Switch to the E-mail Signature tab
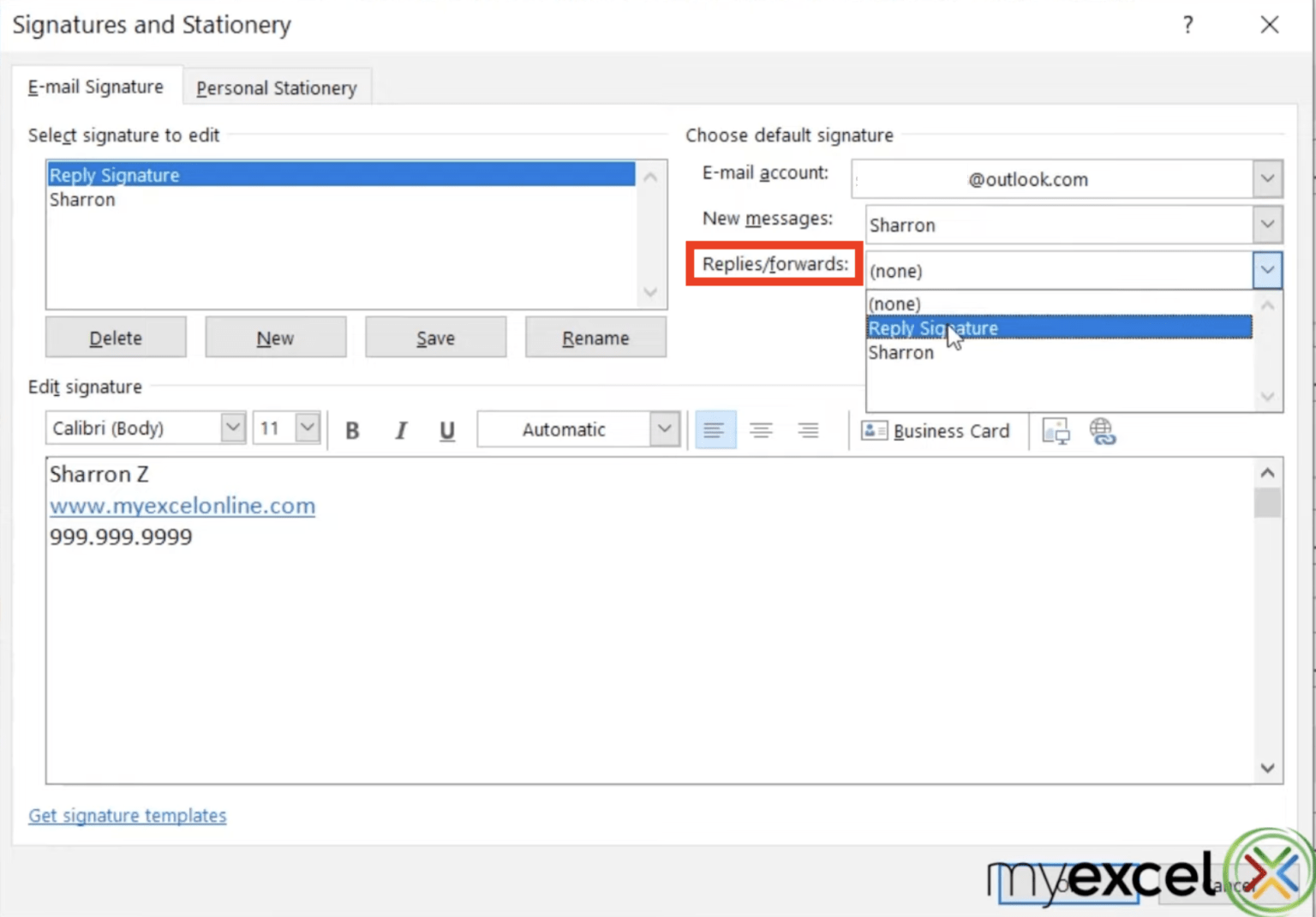1316x917 pixels. pyautogui.click(x=95, y=86)
